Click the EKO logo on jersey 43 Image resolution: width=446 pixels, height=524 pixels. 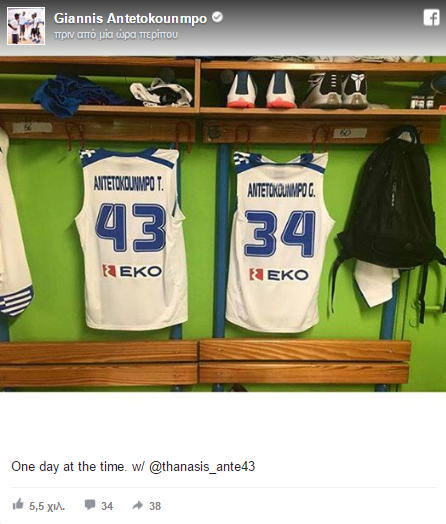point(132,271)
